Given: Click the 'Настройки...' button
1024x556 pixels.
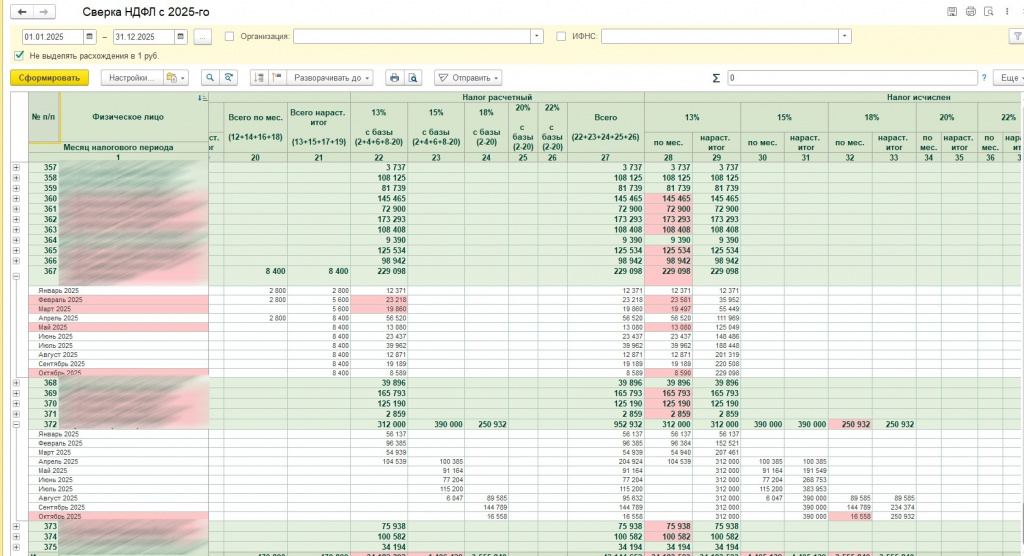Looking at the screenshot, I should pos(131,77).
